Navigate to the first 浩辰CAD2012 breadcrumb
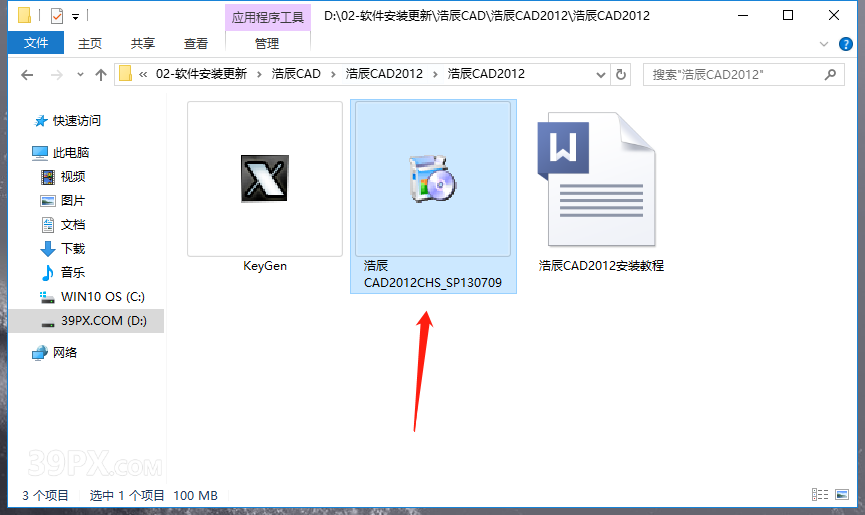The width and height of the screenshot is (865, 515). pyautogui.click(x=384, y=74)
